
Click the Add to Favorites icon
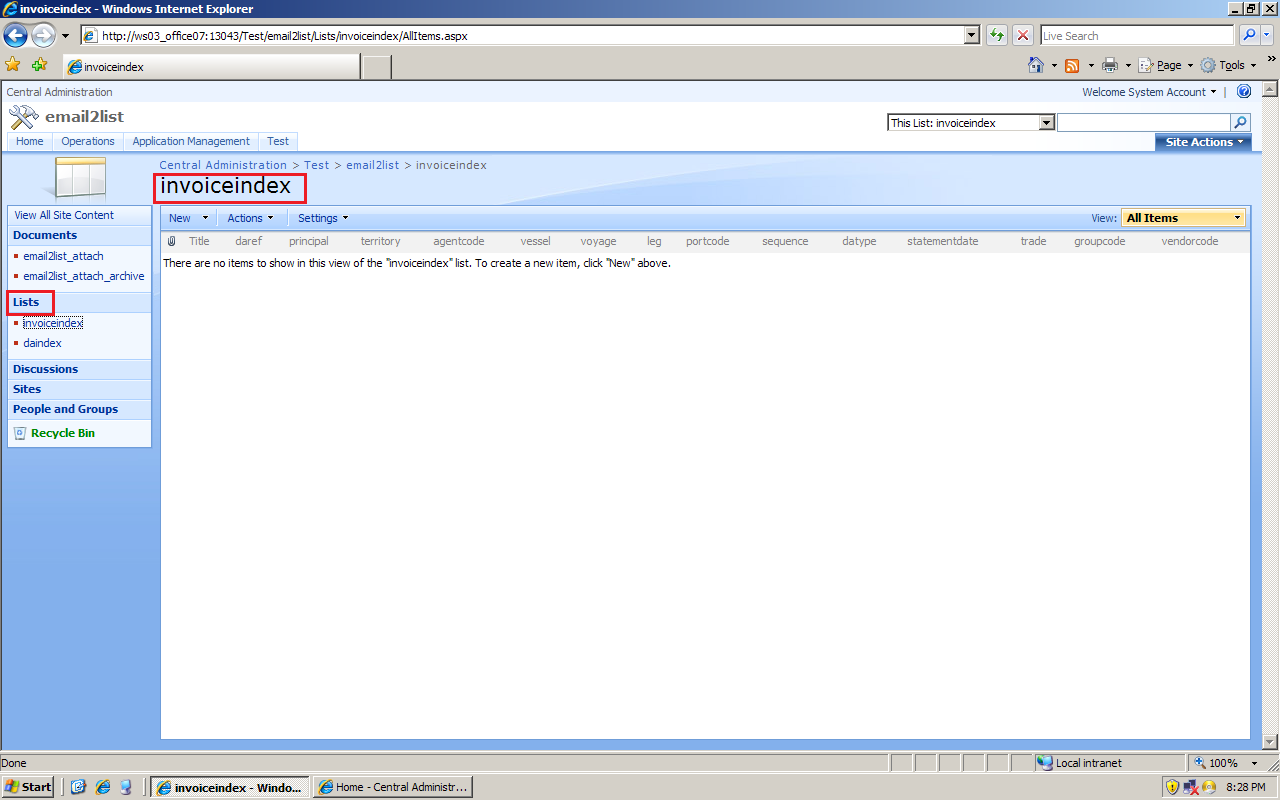click(39, 65)
